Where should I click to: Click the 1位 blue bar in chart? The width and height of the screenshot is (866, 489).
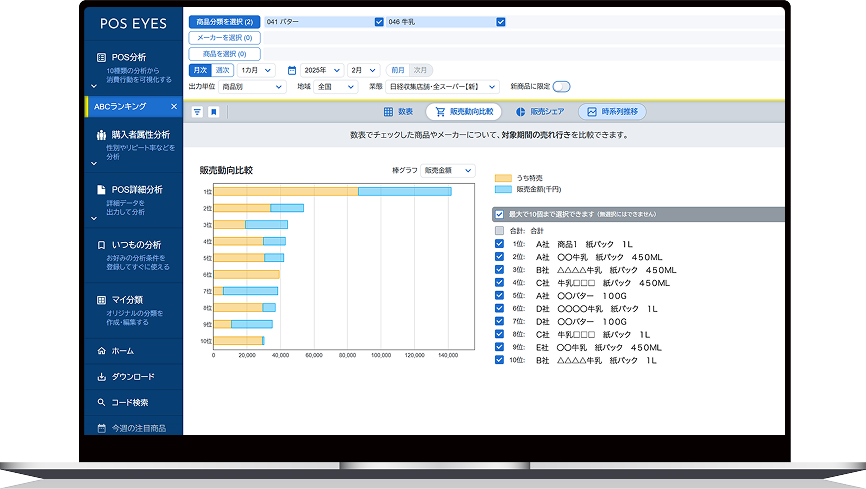click(x=404, y=192)
